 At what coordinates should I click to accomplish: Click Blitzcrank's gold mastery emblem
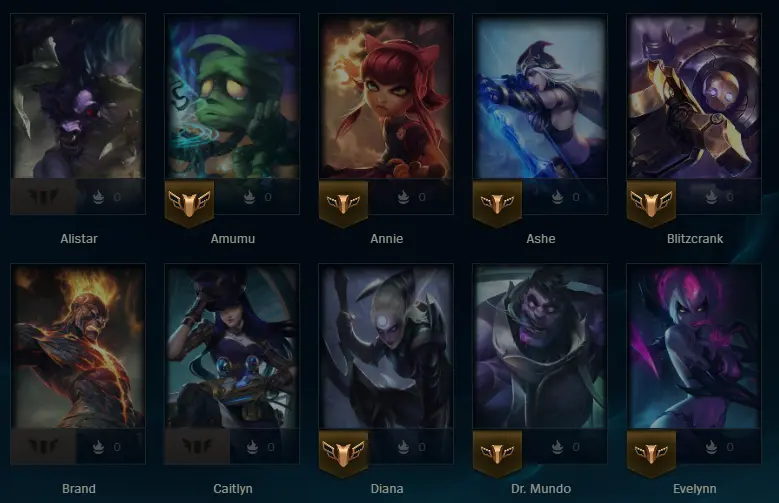pos(651,203)
